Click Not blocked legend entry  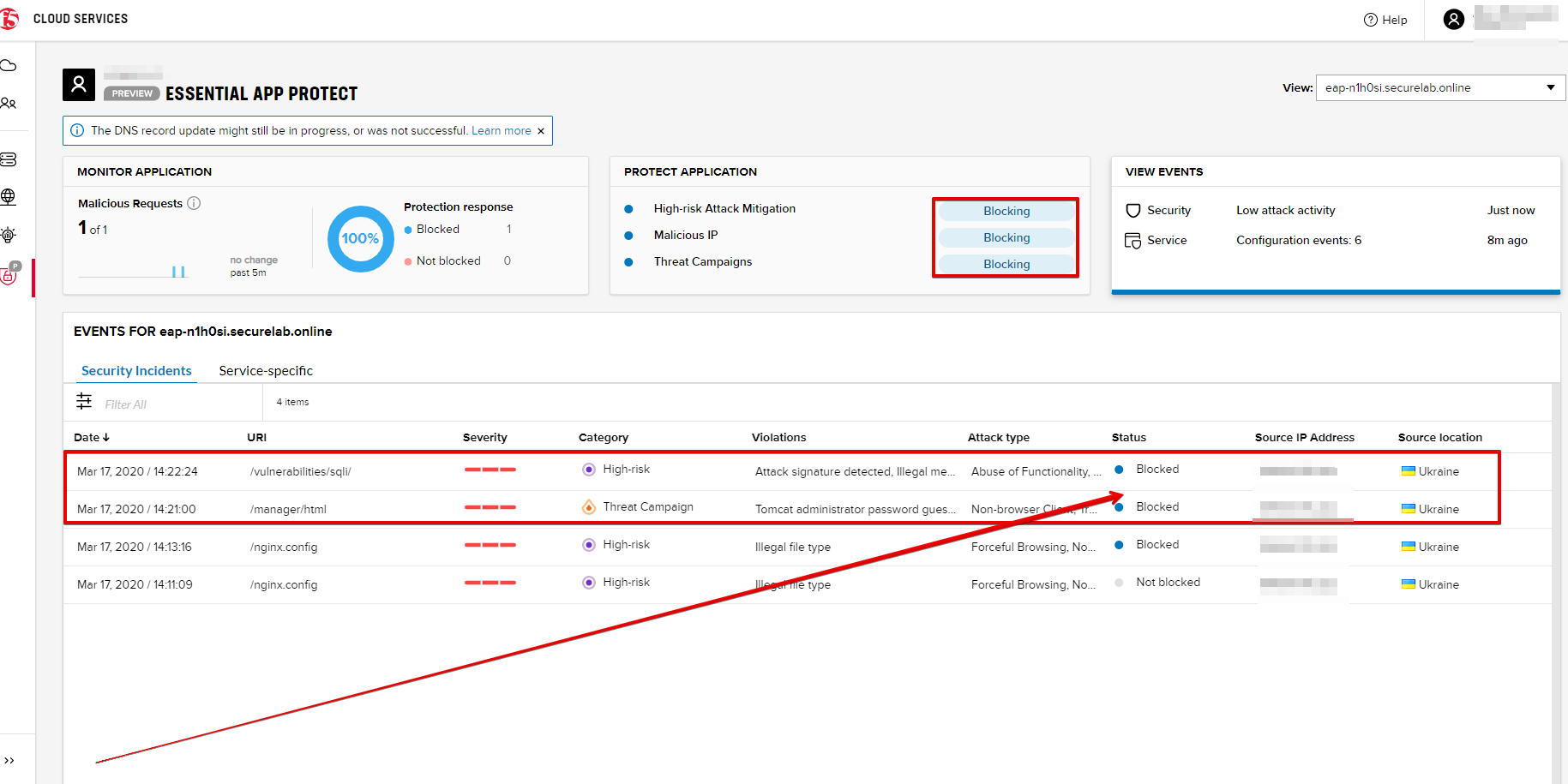tap(442, 260)
